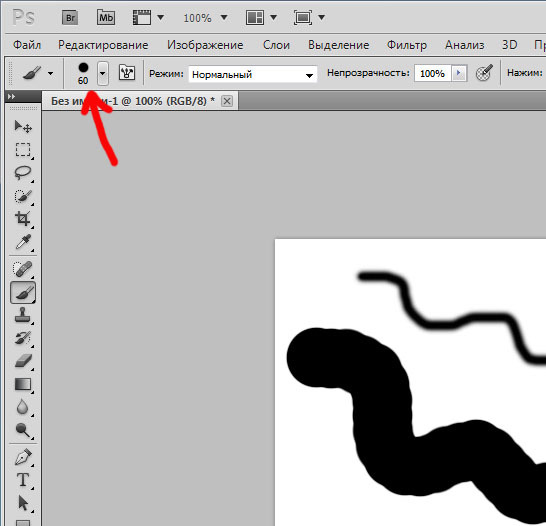Toggle tablet pressure for opacity

pyautogui.click(x=484, y=73)
